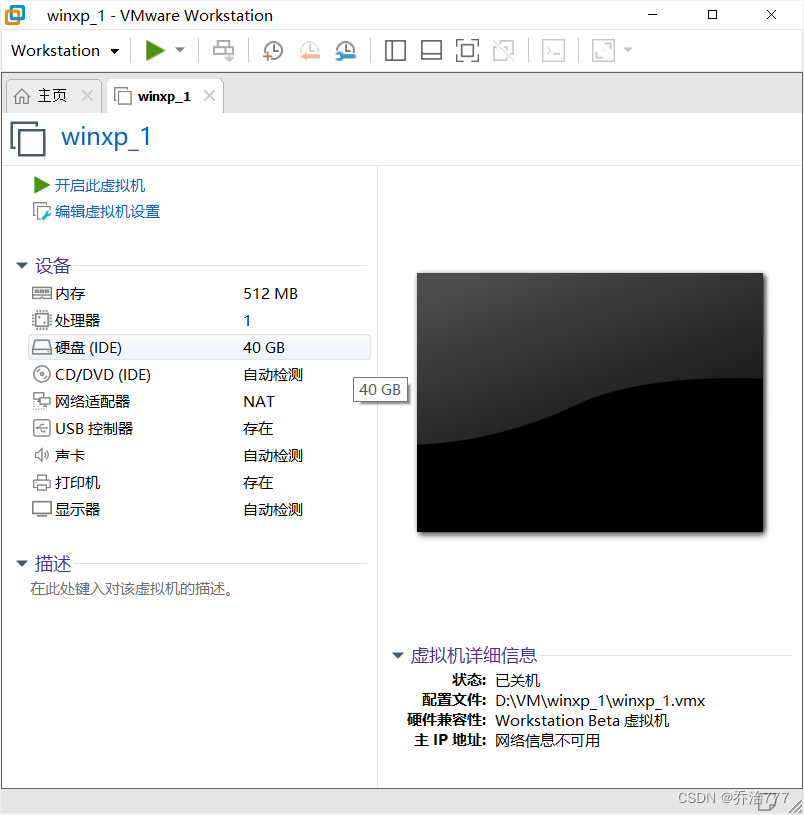Take a snapshot with the clock-plus icon
The width and height of the screenshot is (804, 815).
point(273,50)
